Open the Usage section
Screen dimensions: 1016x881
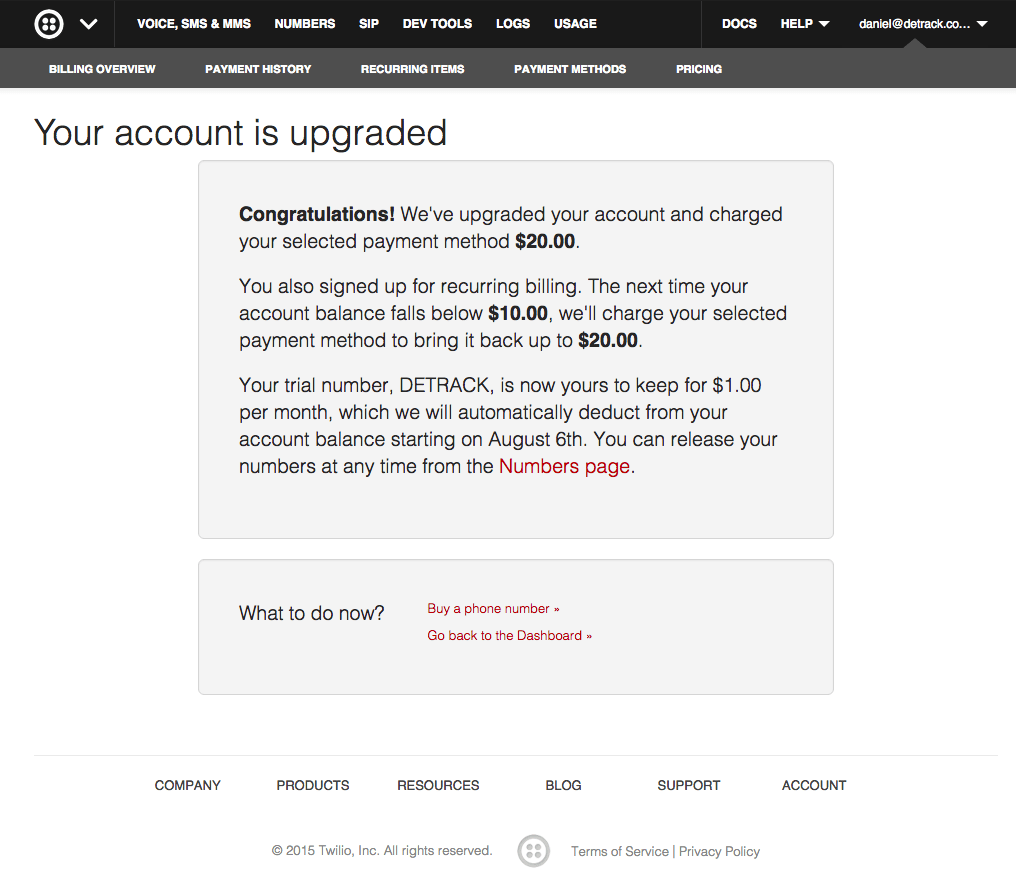575,24
